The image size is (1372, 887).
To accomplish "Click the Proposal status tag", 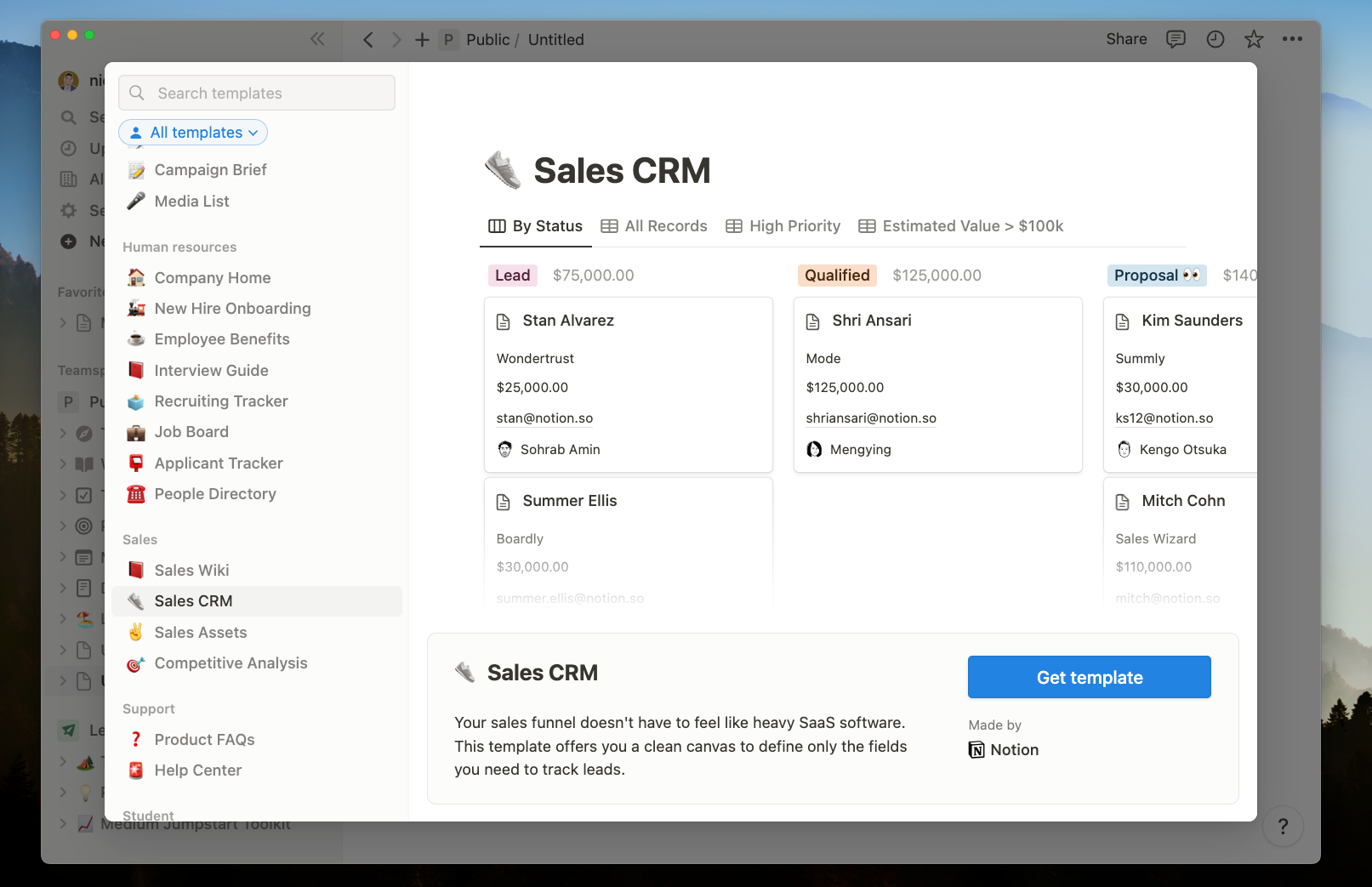I will (1157, 276).
